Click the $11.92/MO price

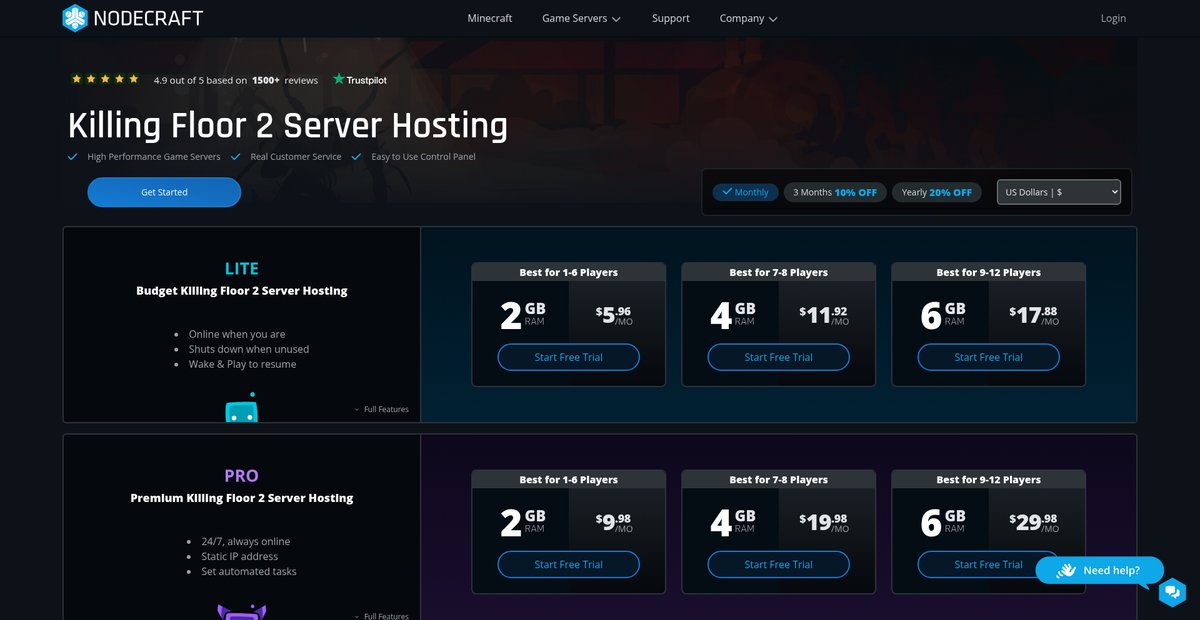point(824,315)
